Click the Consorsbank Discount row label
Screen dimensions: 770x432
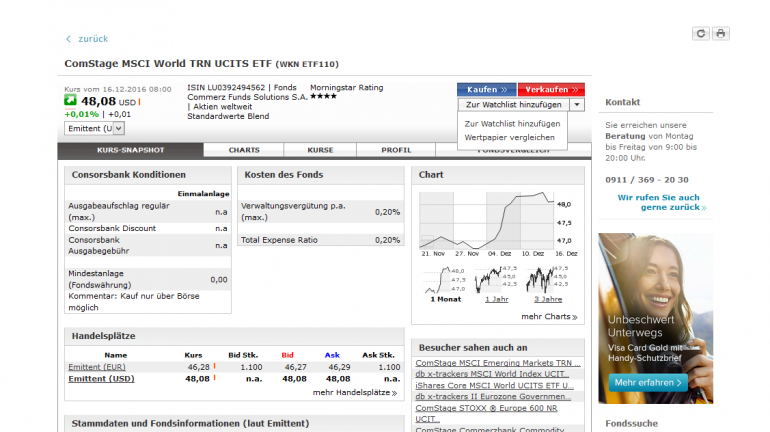click(112, 229)
